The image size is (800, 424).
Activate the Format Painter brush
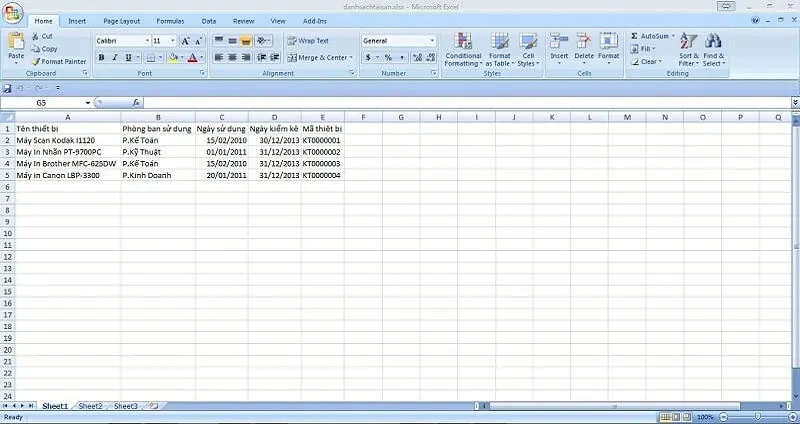[x=58, y=61]
